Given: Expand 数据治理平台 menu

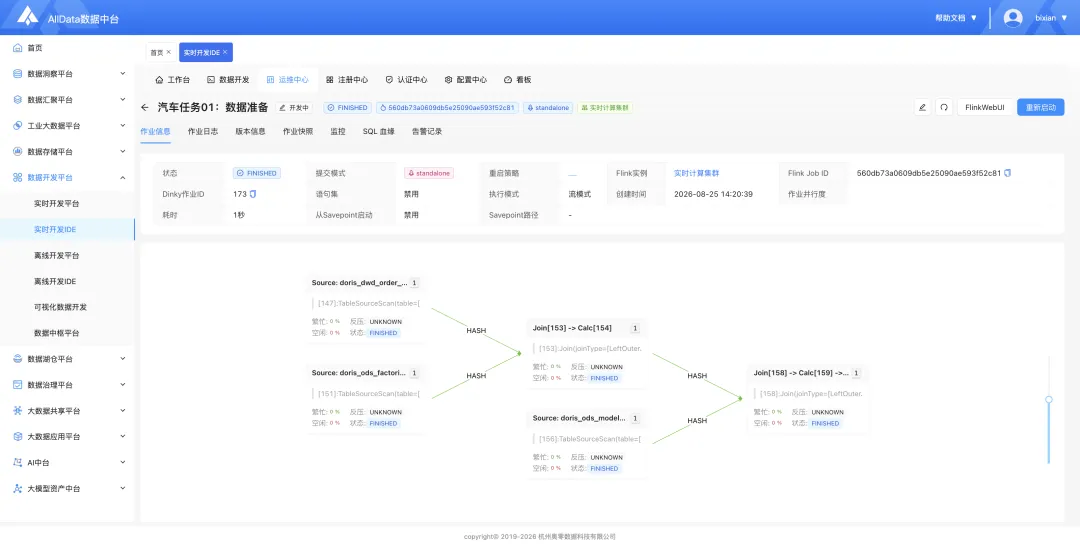Looking at the screenshot, I should [x=67, y=385].
